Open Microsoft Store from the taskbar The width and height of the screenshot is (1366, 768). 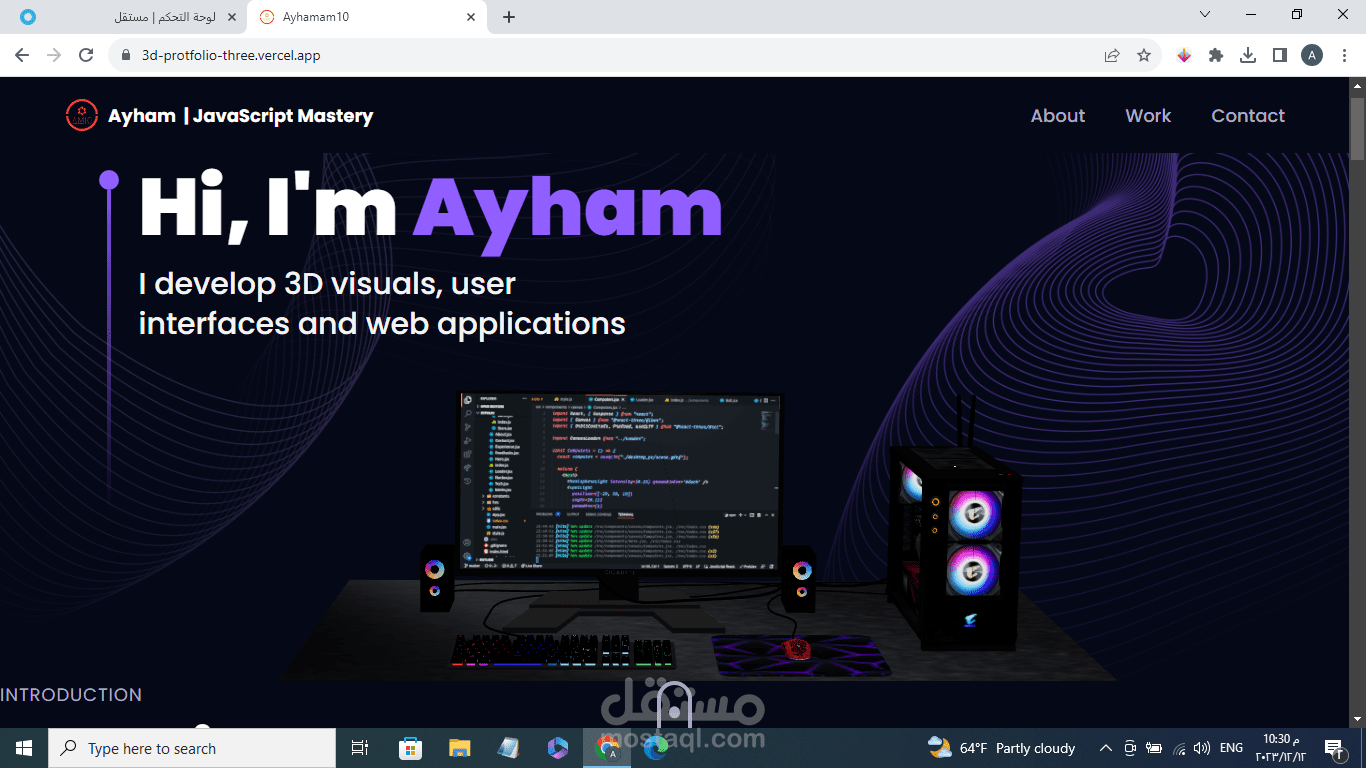(x=410, y=748)
